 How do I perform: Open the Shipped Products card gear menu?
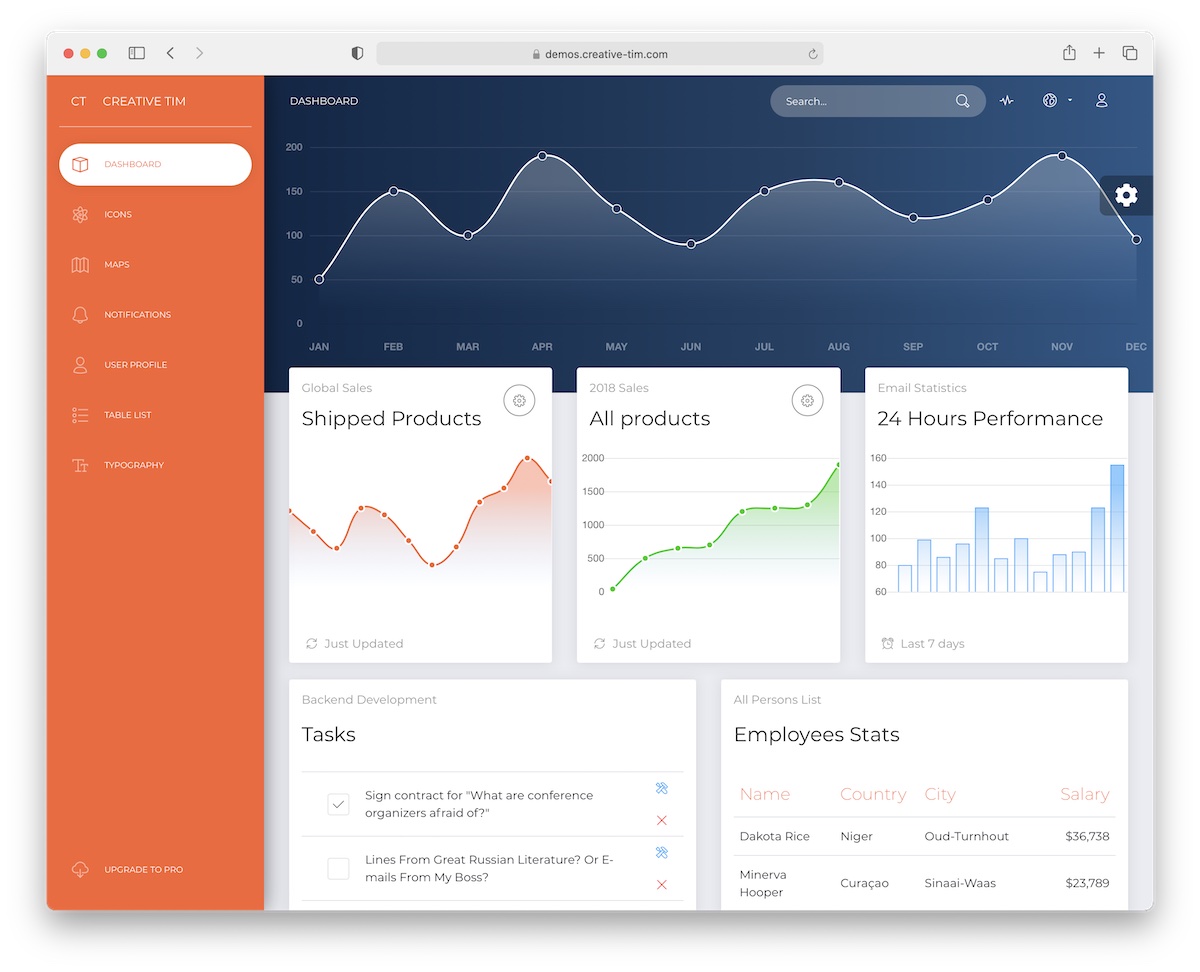519,401
